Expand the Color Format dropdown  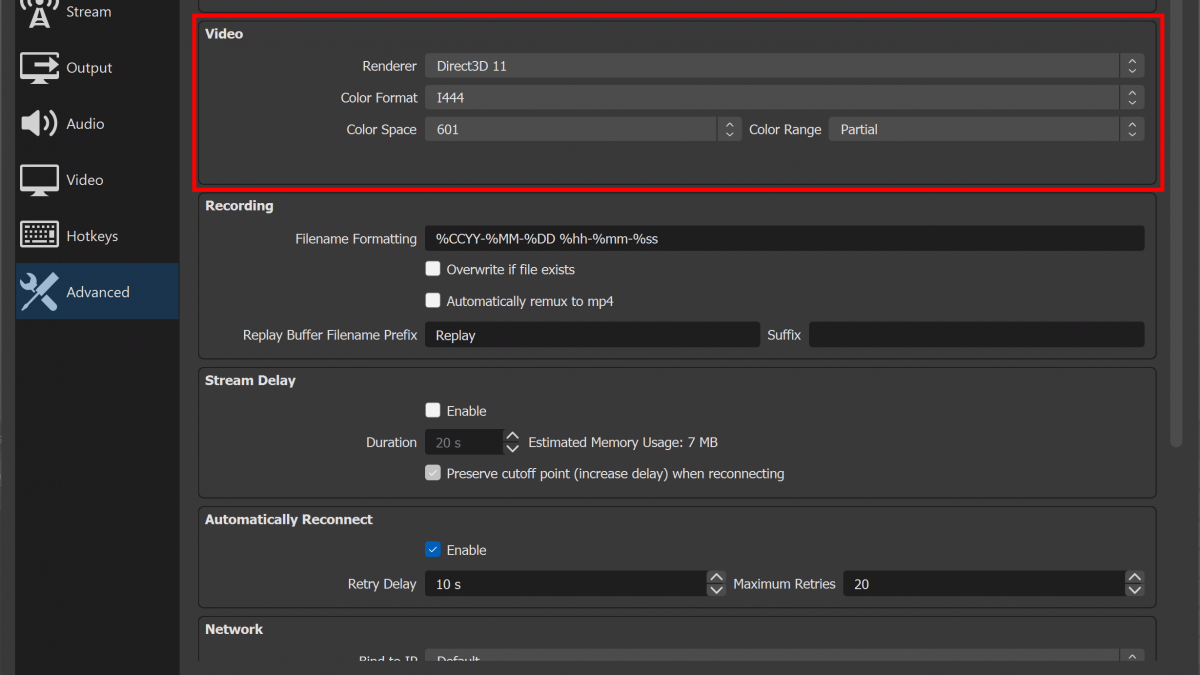783,98
